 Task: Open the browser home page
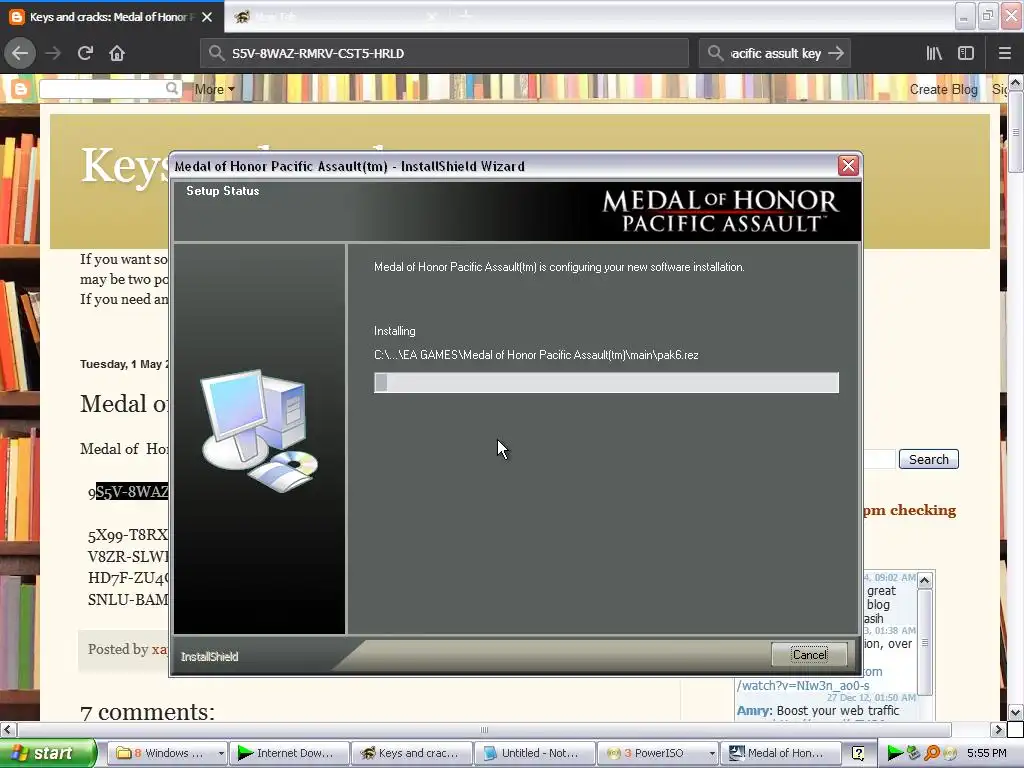coord(117,53)
